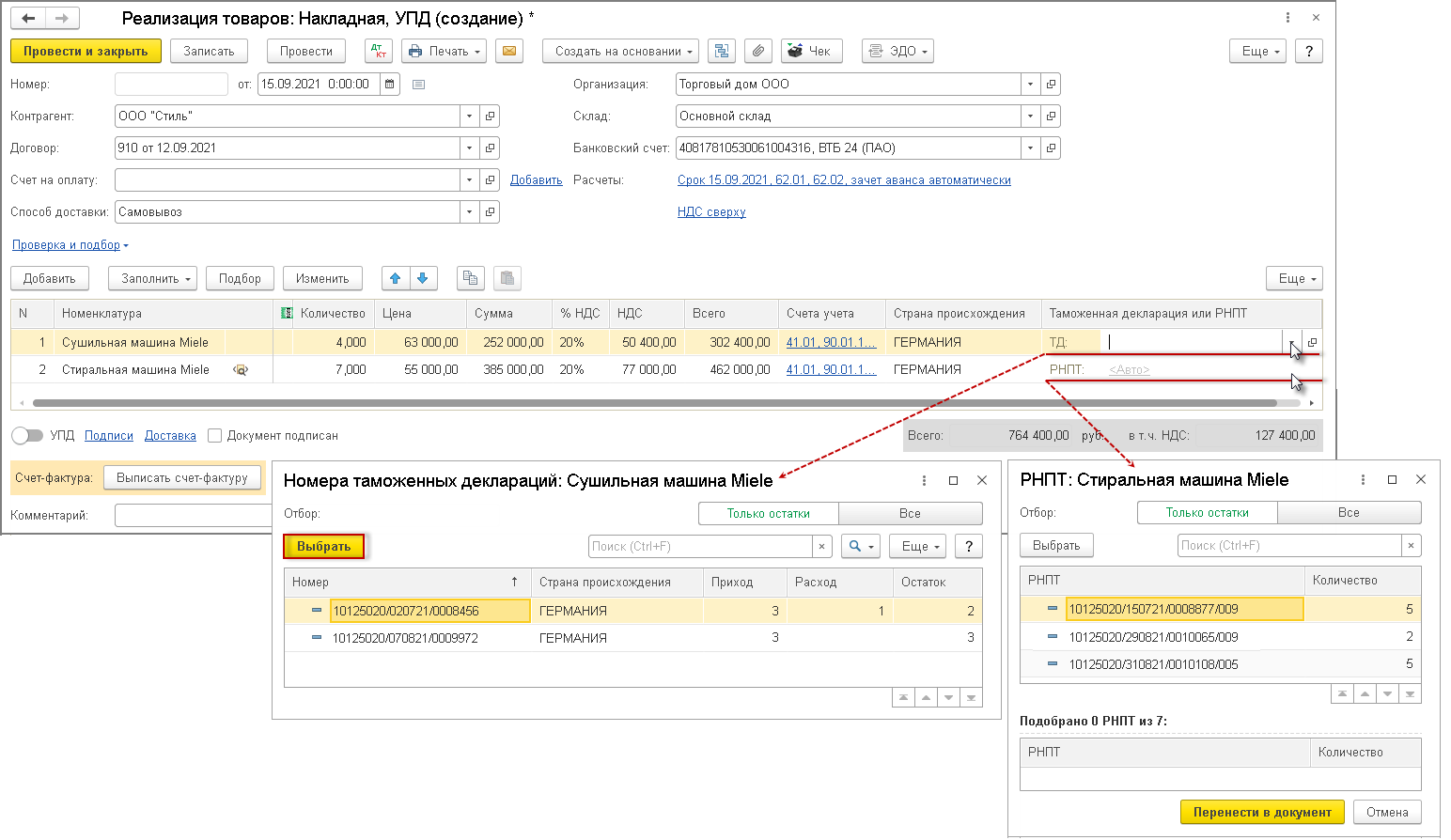
Task: Click the НДС сверху link
Action: (711, 211)
